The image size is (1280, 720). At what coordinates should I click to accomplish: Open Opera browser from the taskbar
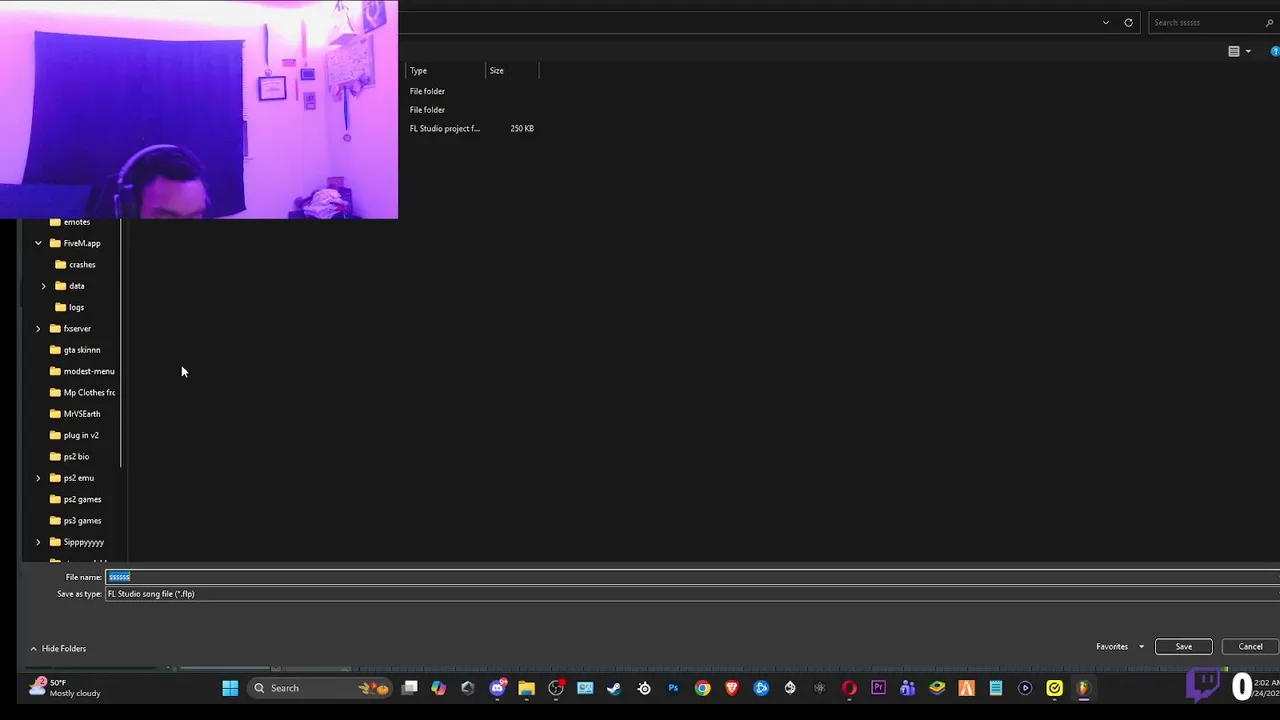coord(849,688)
